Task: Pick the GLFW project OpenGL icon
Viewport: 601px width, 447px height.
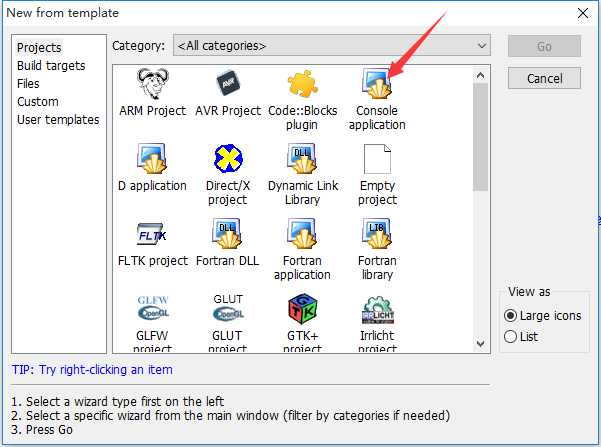Action: (x=153, y=308)
